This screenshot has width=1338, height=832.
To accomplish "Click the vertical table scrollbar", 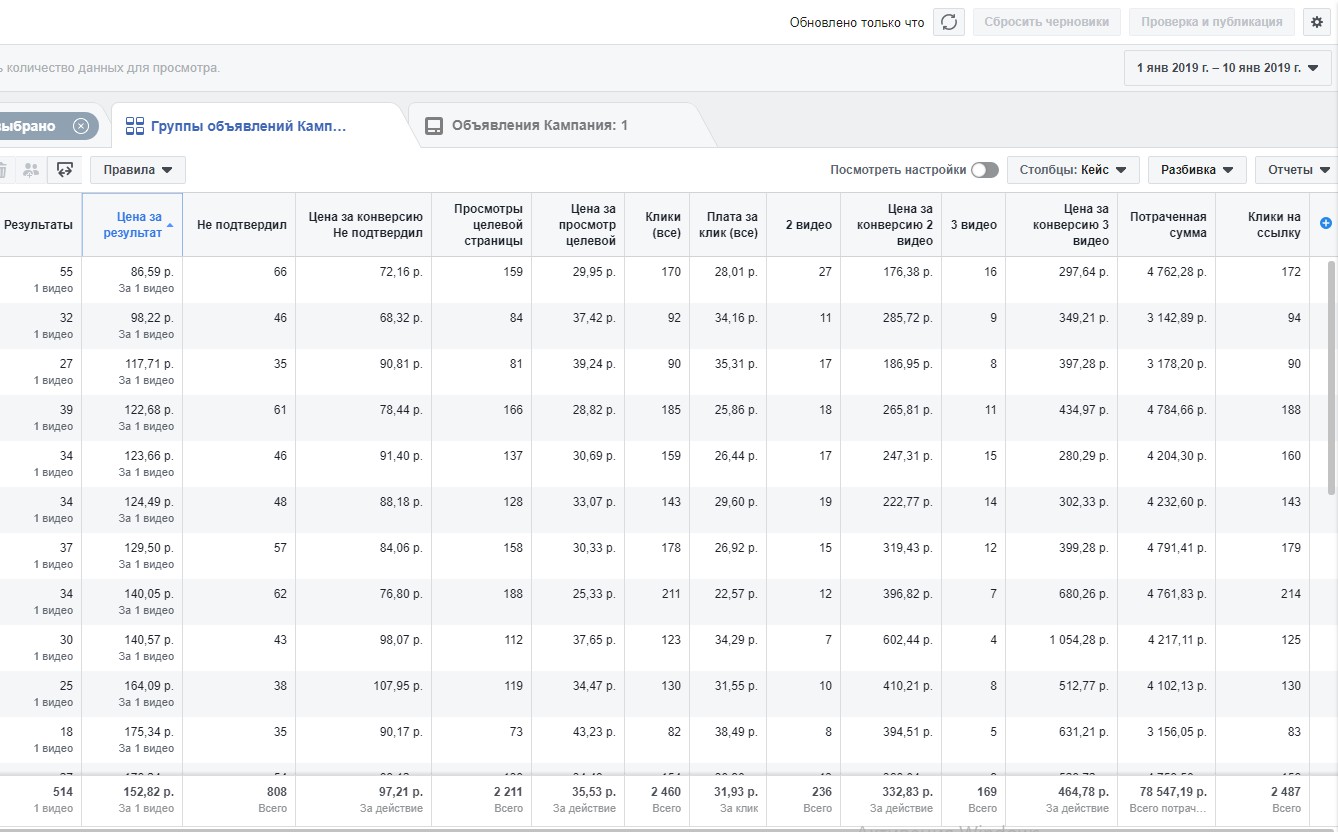I will [1330, 377].
